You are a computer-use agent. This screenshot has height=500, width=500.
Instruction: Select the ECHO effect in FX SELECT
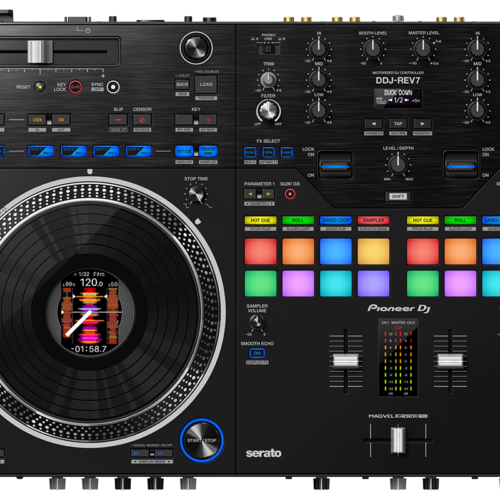tap(250, 152)
